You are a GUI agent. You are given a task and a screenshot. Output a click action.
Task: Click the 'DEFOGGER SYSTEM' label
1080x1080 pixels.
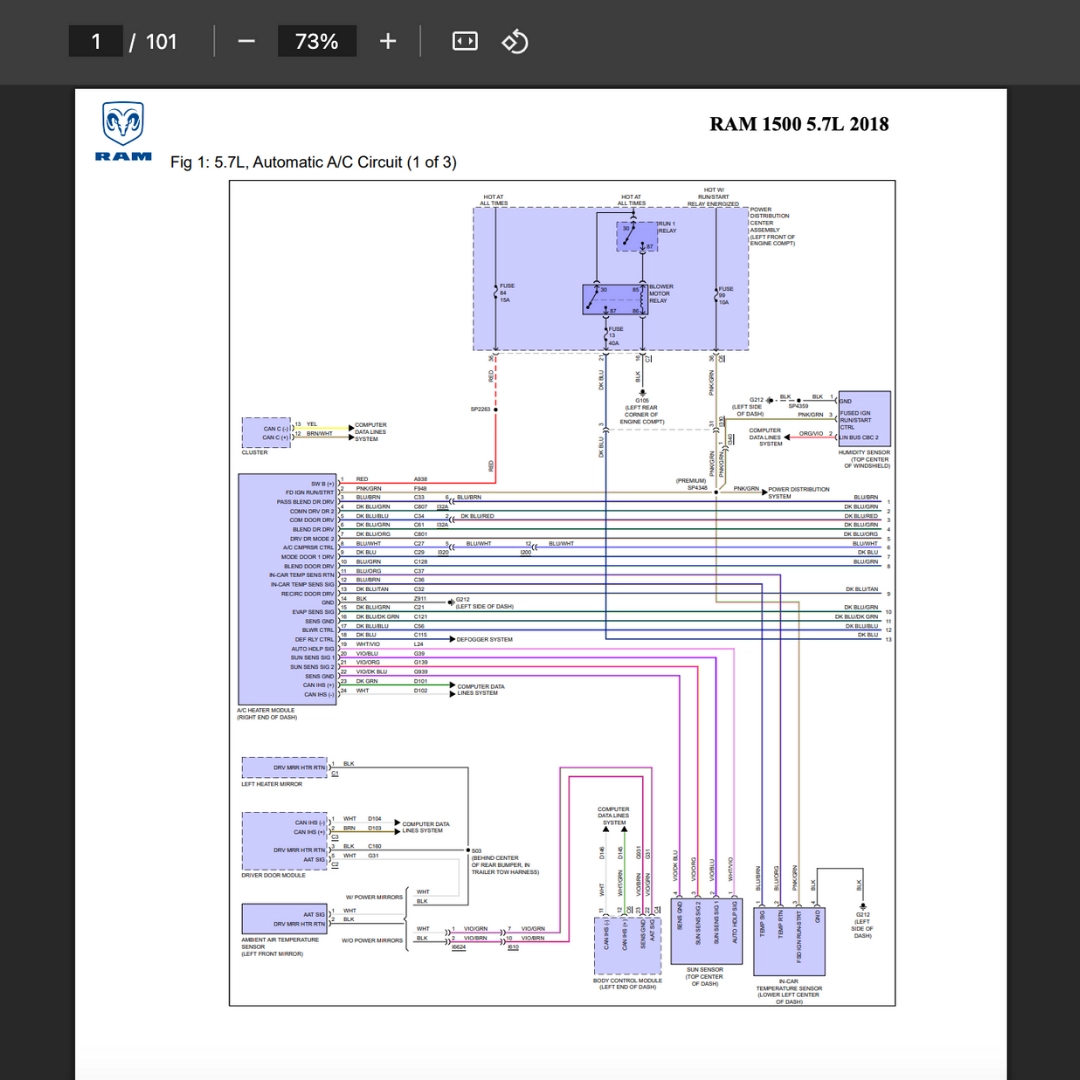pos(484,639)
